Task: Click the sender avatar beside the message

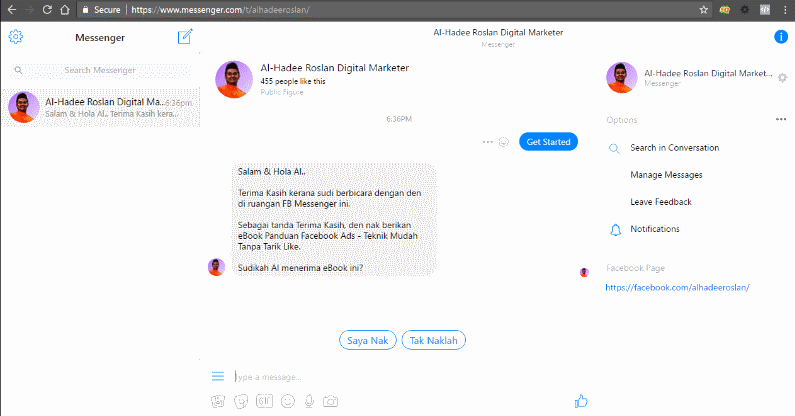Action: coord(216,267)
